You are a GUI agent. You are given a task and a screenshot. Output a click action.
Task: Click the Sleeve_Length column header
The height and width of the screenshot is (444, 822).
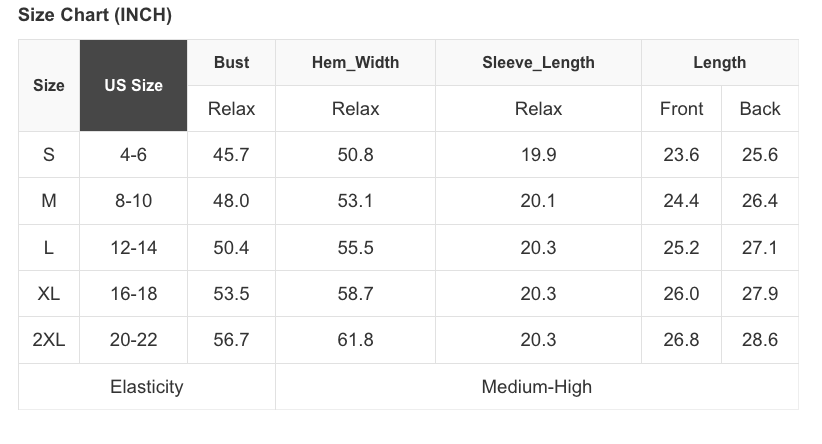[538, 62]
